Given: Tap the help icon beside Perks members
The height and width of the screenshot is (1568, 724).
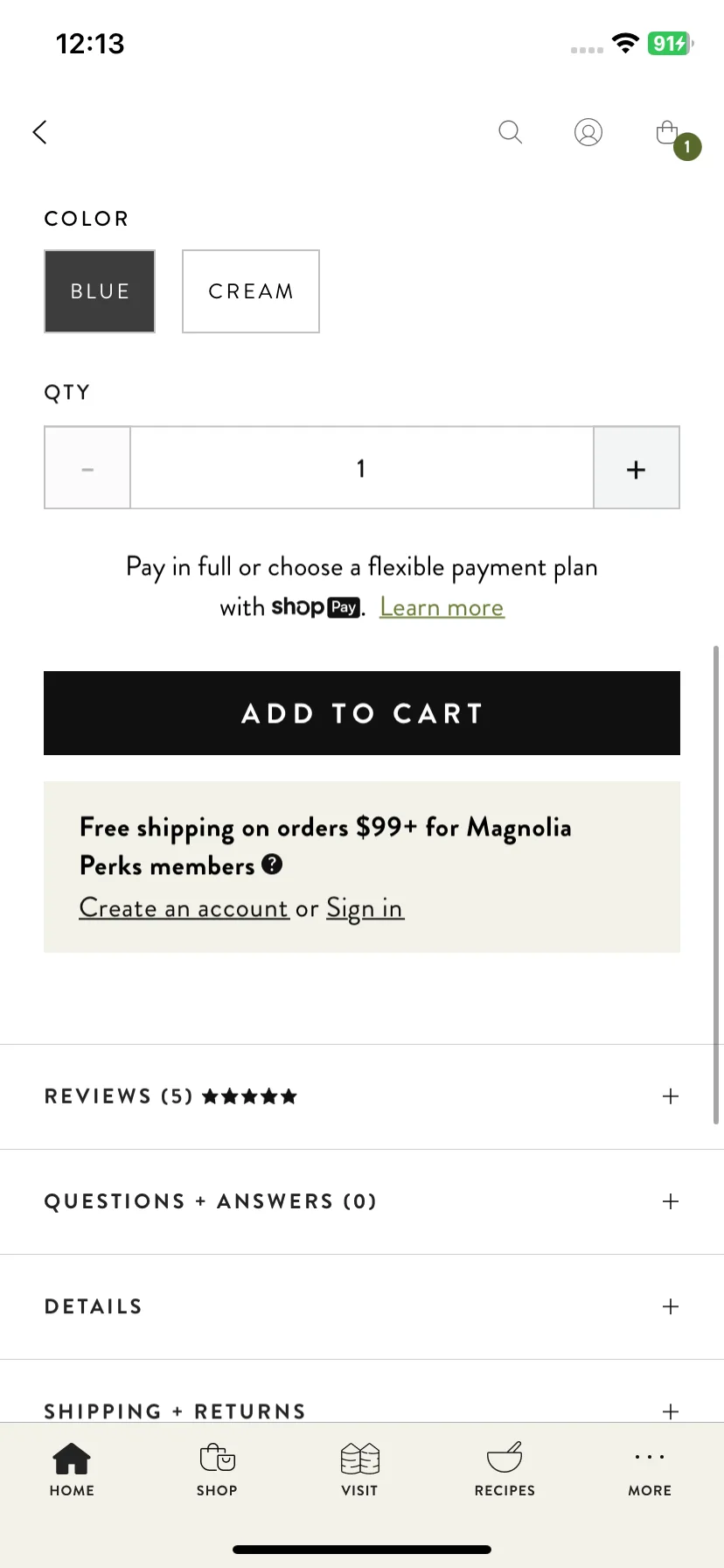Looking at the screenshot, I should tap(273, 864).
